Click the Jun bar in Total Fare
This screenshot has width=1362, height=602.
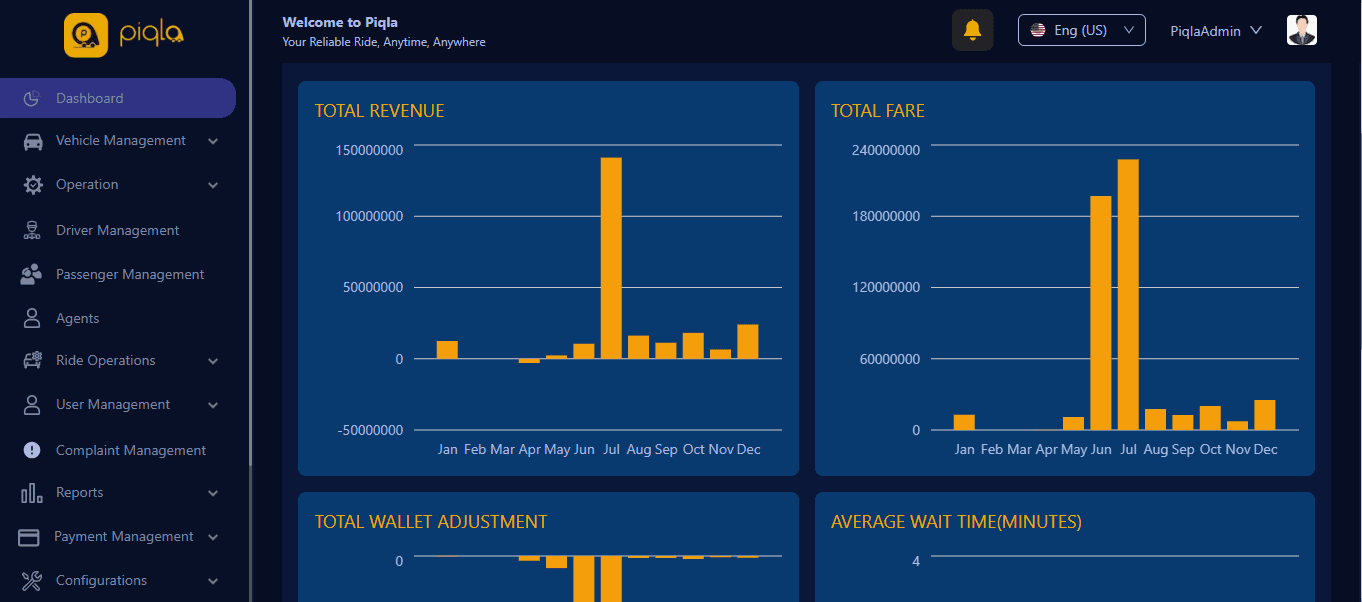coord(1101,313)
